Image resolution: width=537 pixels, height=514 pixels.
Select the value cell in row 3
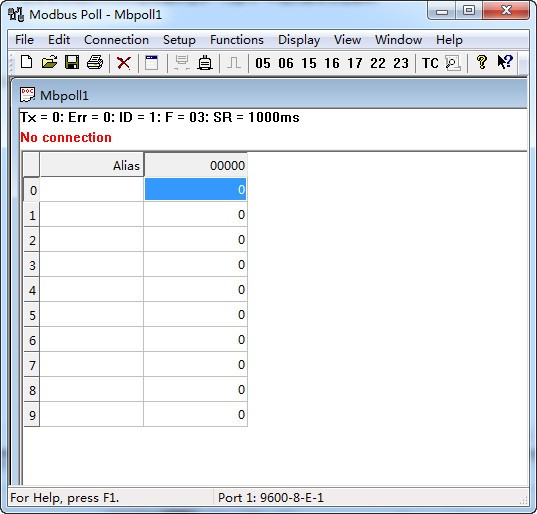(x=195, y=264)
